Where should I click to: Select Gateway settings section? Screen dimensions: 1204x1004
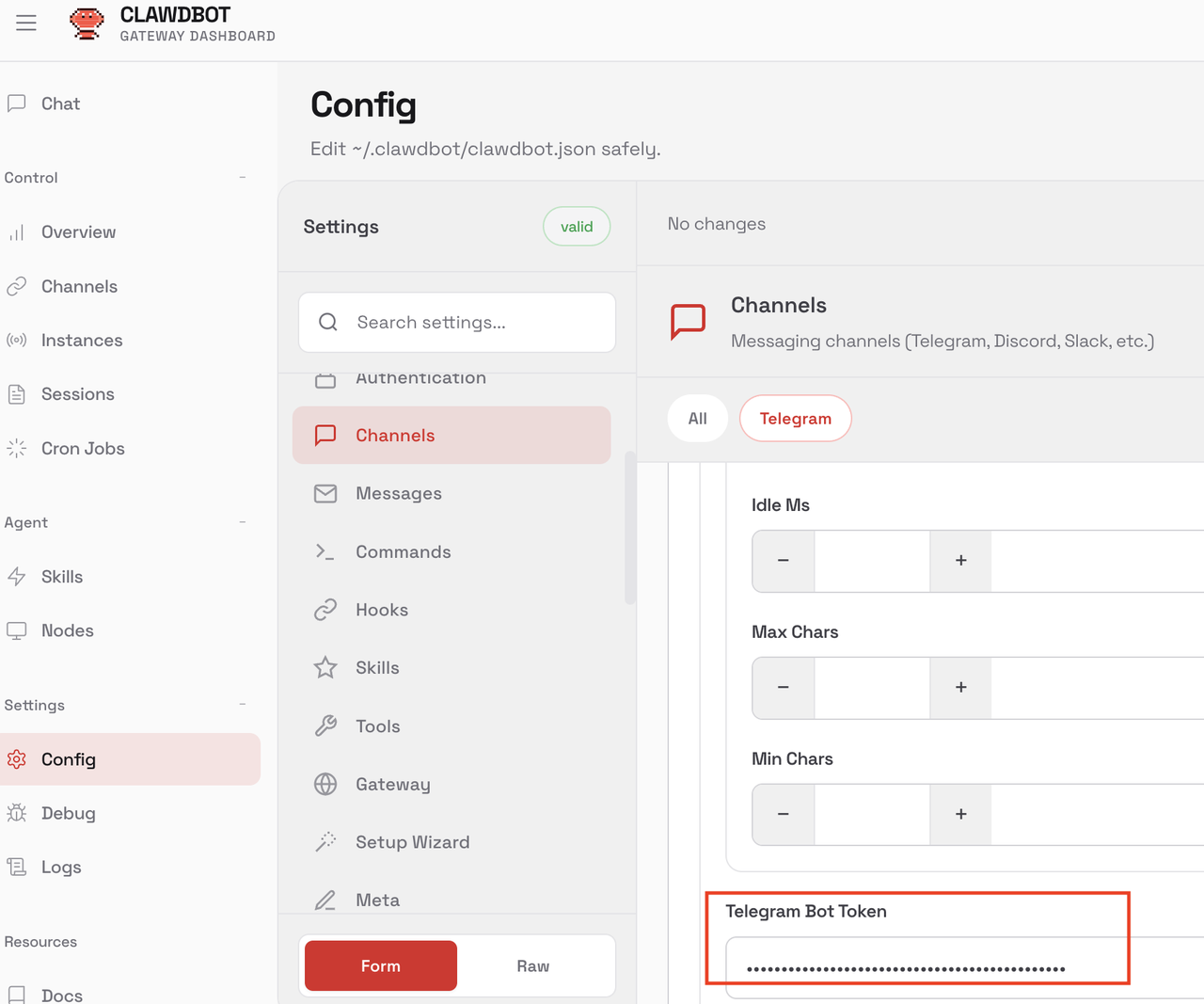[392, 784]
